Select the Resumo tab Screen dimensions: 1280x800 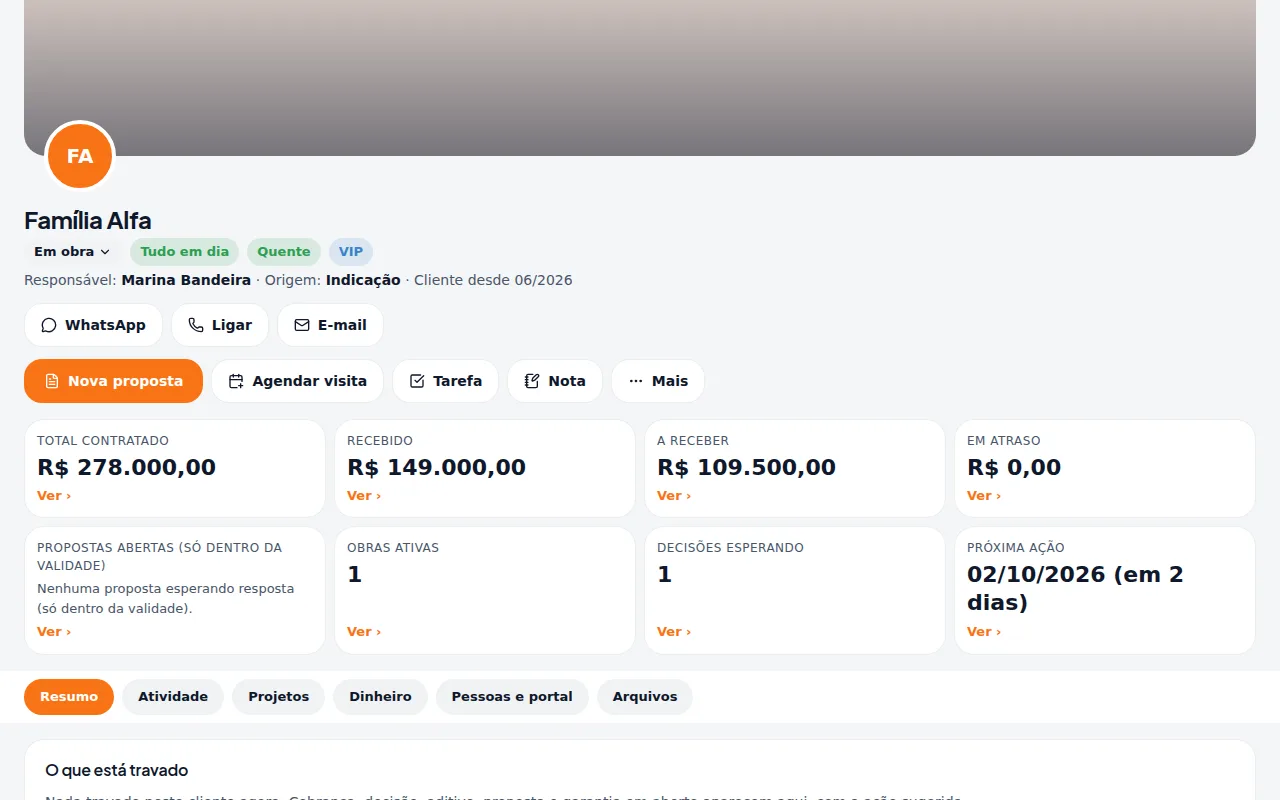point(69,697)
